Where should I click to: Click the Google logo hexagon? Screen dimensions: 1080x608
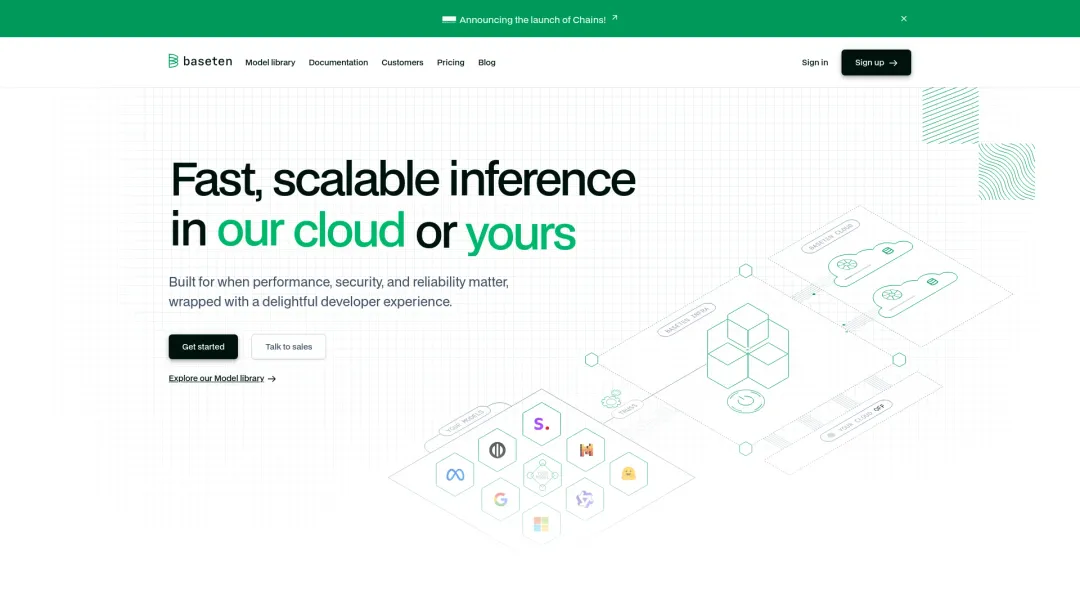click(x=501, y=499)
